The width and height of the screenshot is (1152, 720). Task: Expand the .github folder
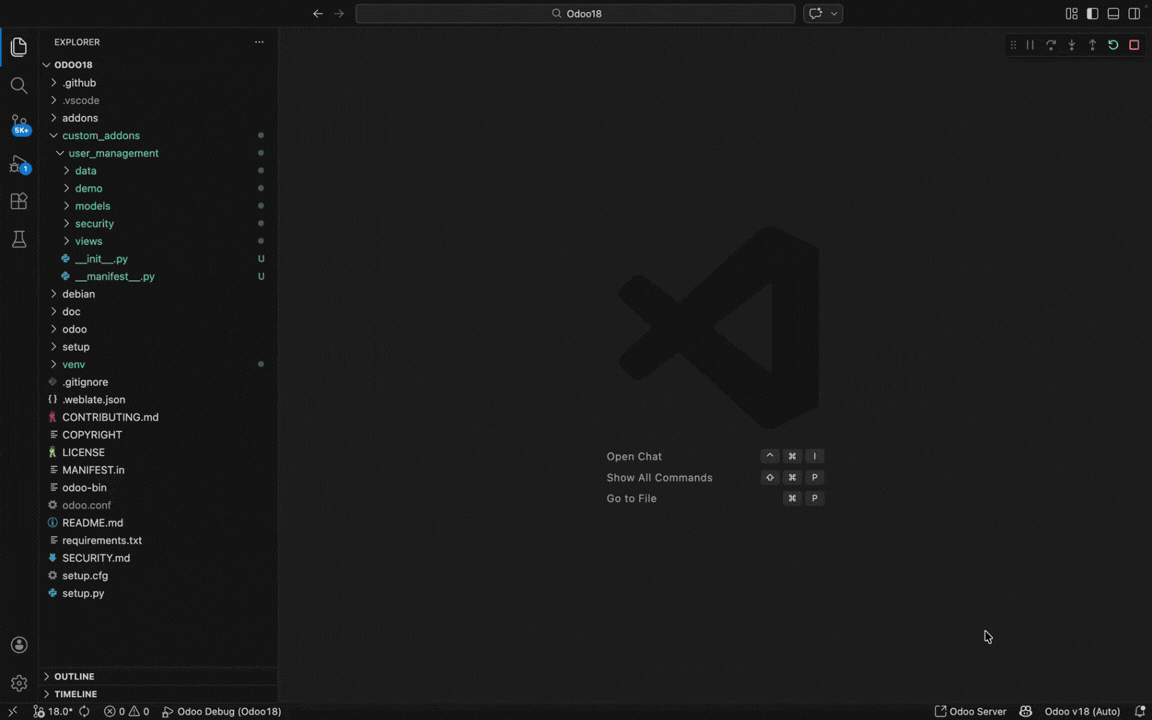[158, 83]
